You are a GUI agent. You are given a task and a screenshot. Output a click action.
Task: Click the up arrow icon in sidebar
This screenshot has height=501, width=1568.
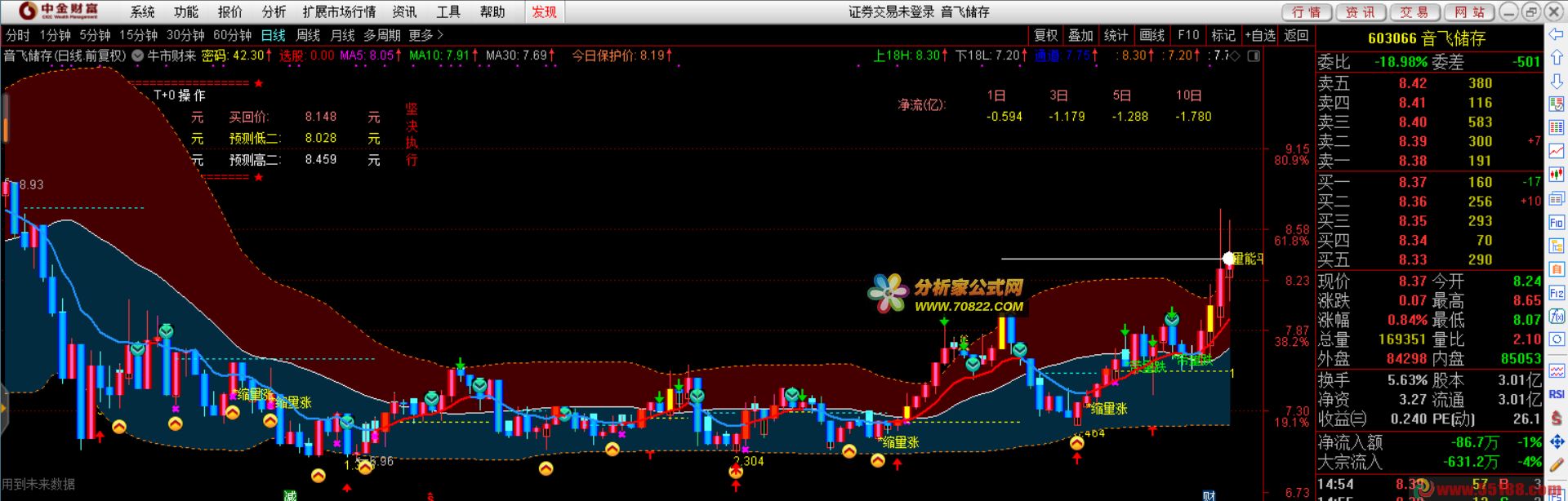[1557, 58]
